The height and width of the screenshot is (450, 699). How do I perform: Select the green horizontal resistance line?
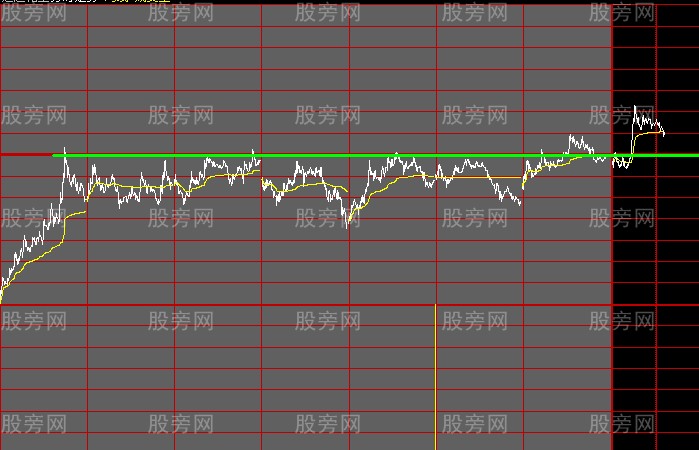coord(375,155)
